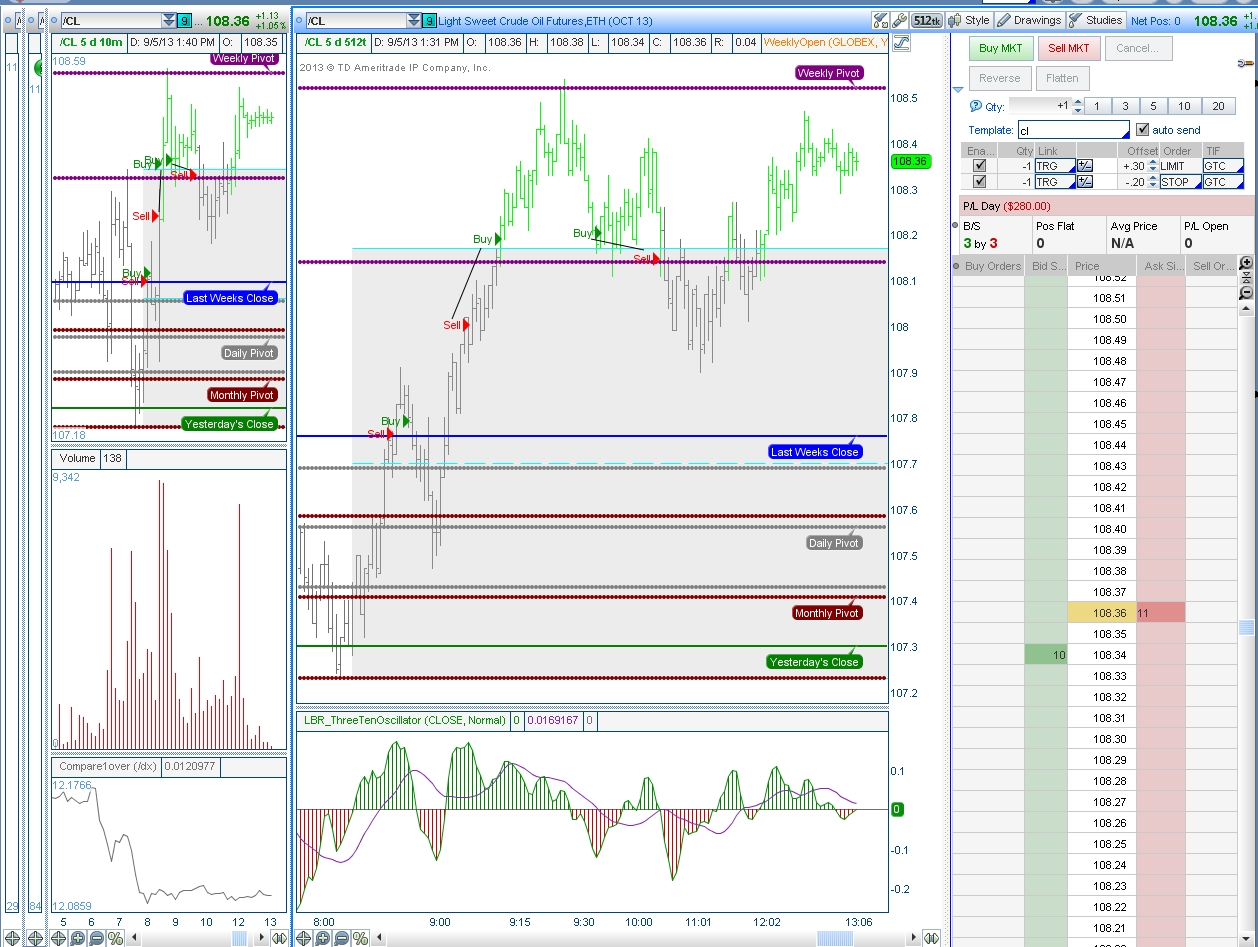This screenshot has height=947, width=1258.
Task: Click the Buy MKT button
Action: pyautogui.click(x=1000, y=48)
